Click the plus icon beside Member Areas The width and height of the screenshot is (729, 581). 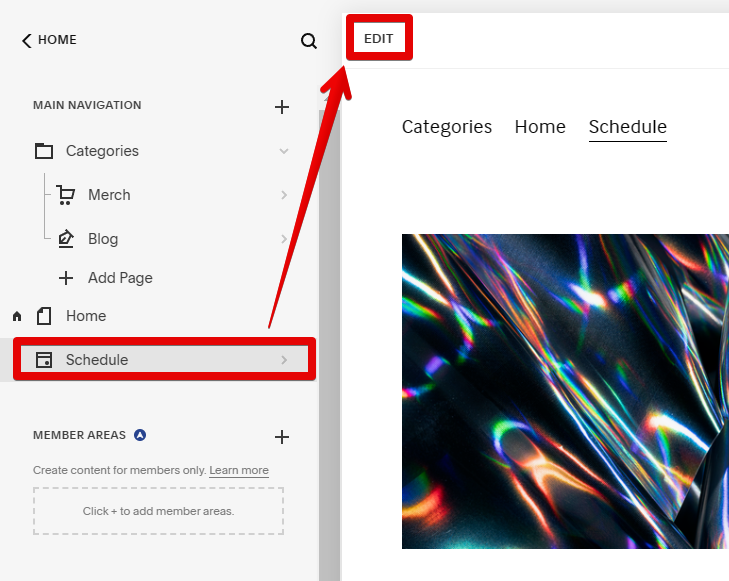282,436
